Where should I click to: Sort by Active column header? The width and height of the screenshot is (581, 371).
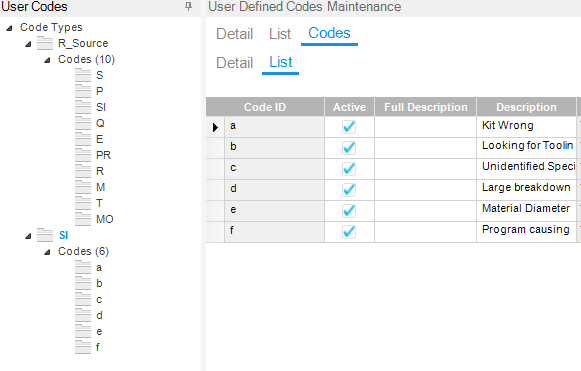349,107
